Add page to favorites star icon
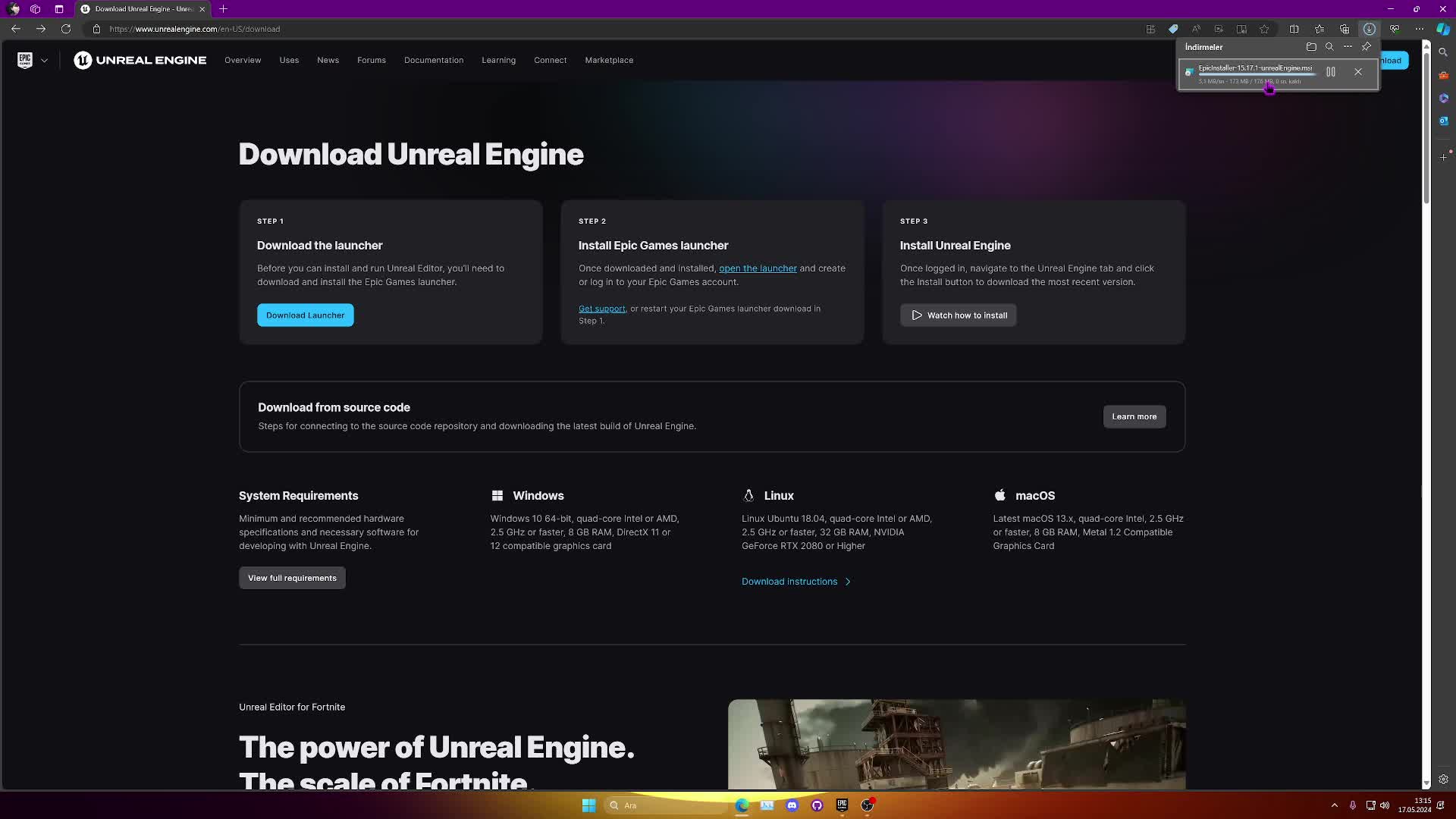Viewport: 1456px width, 819px height. click(1264, 29)
